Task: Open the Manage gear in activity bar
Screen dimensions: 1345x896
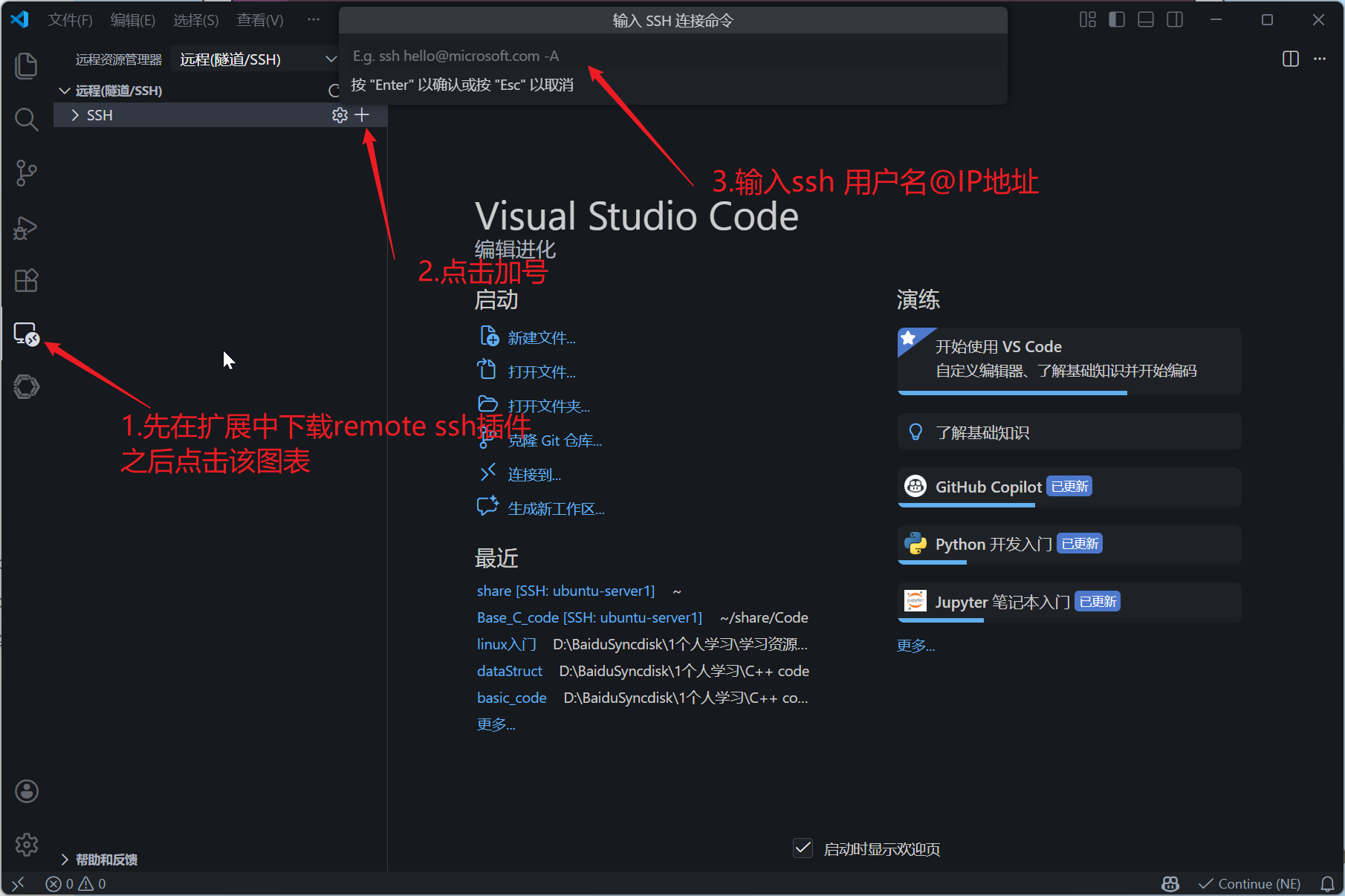Action: click(x=27, y=845)
